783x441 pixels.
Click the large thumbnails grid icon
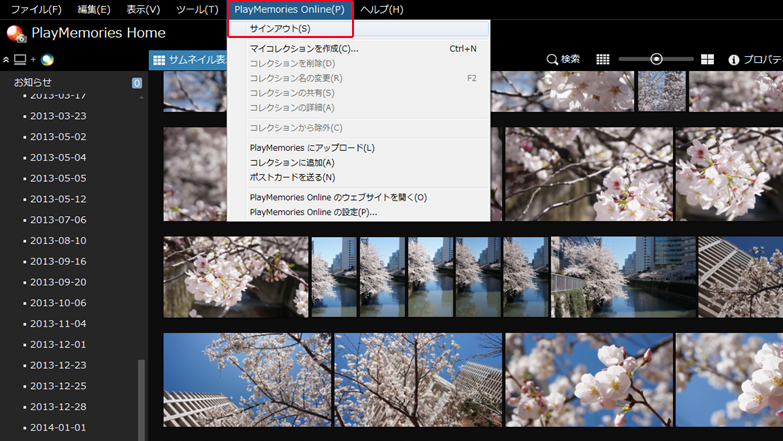point(708,60)
